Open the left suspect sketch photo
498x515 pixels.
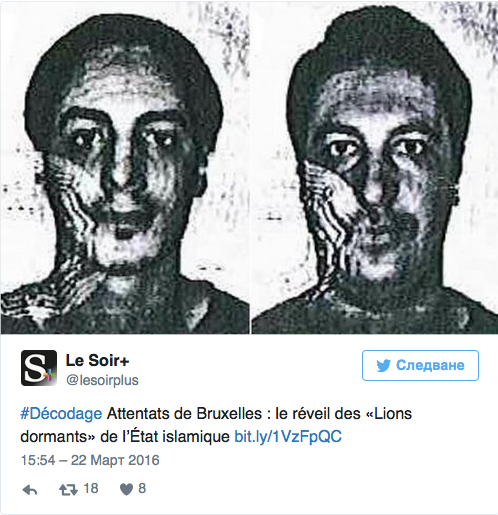click(x=125, y=168)
